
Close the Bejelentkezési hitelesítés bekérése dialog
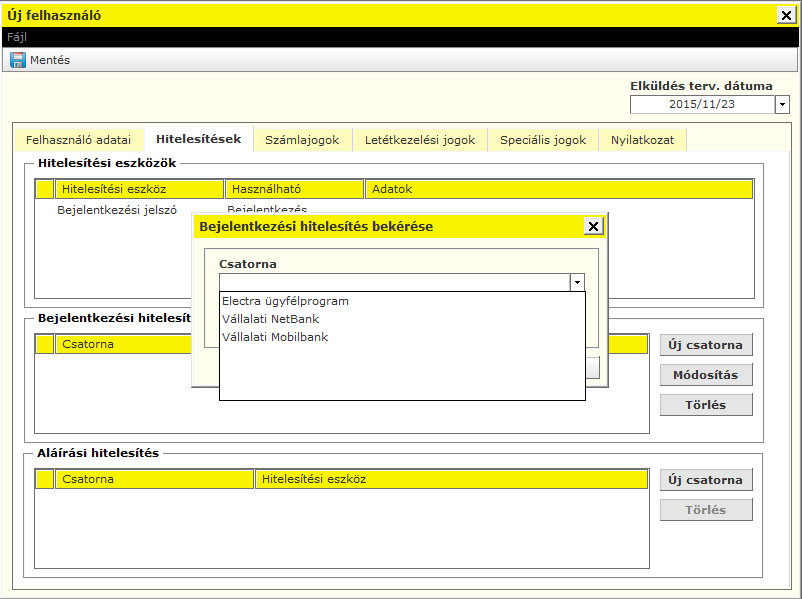click(x=593, y=226)
